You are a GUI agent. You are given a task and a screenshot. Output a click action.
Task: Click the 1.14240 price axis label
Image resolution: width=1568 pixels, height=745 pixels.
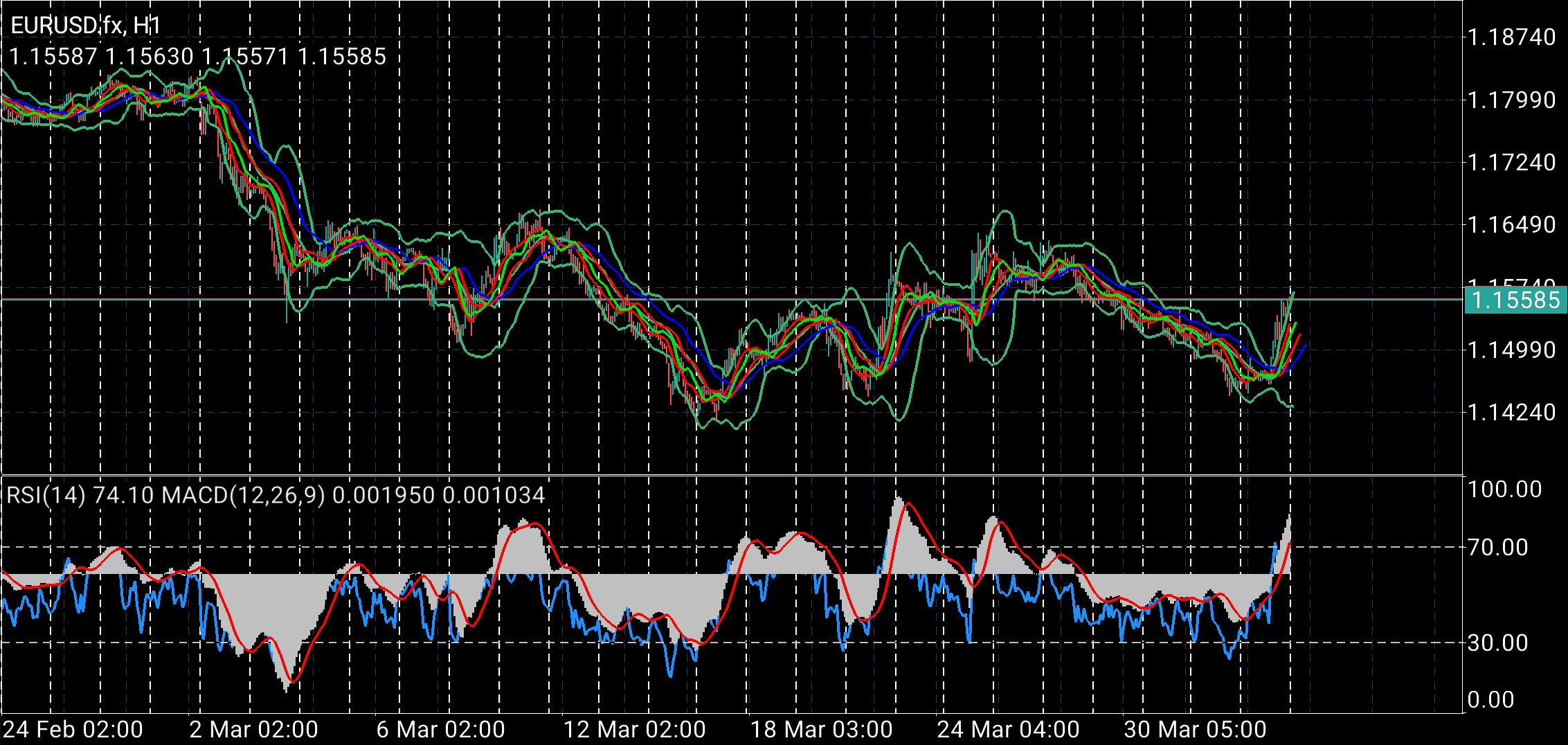coord(1512,412)
